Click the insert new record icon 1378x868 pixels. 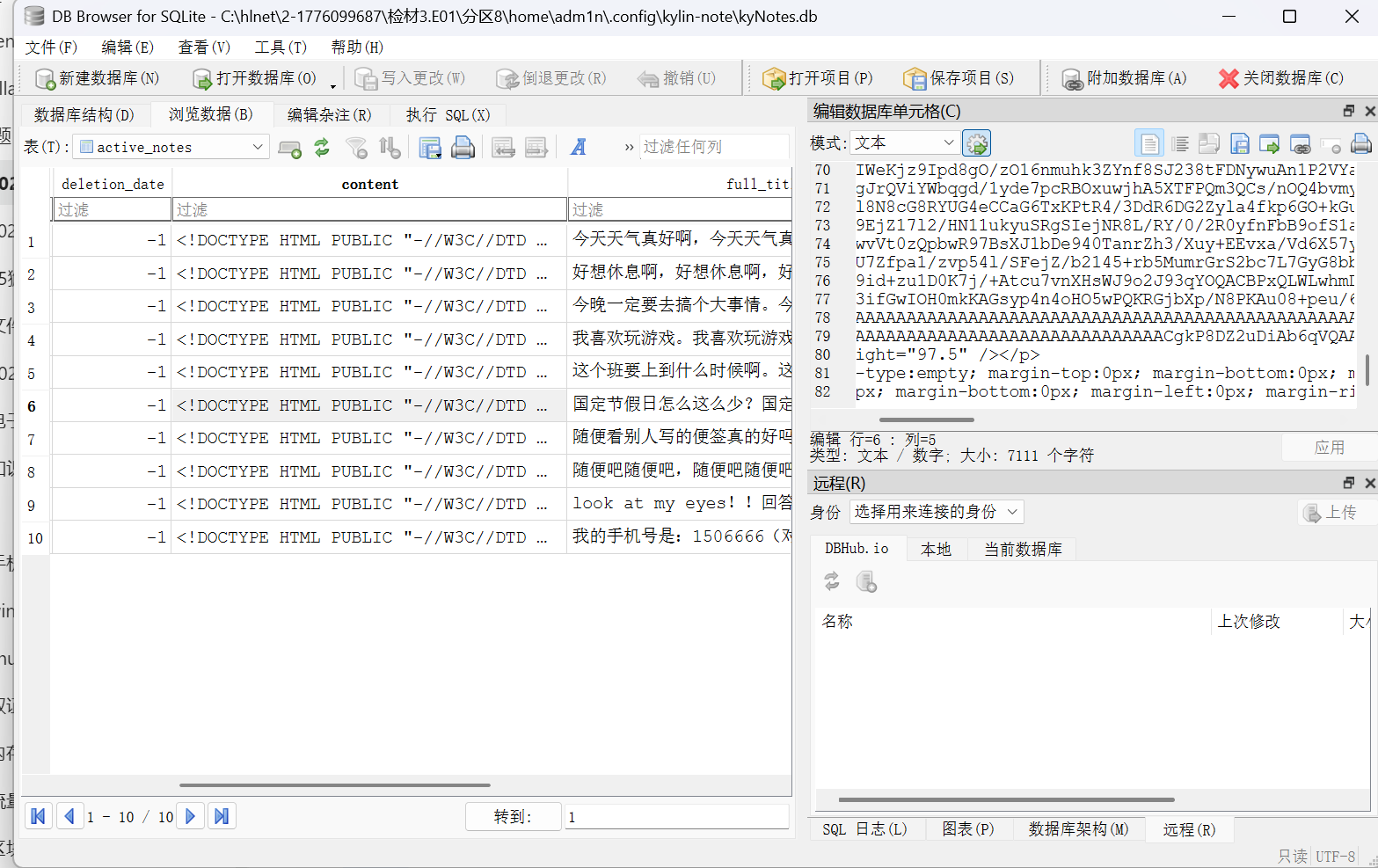point(289,148)
